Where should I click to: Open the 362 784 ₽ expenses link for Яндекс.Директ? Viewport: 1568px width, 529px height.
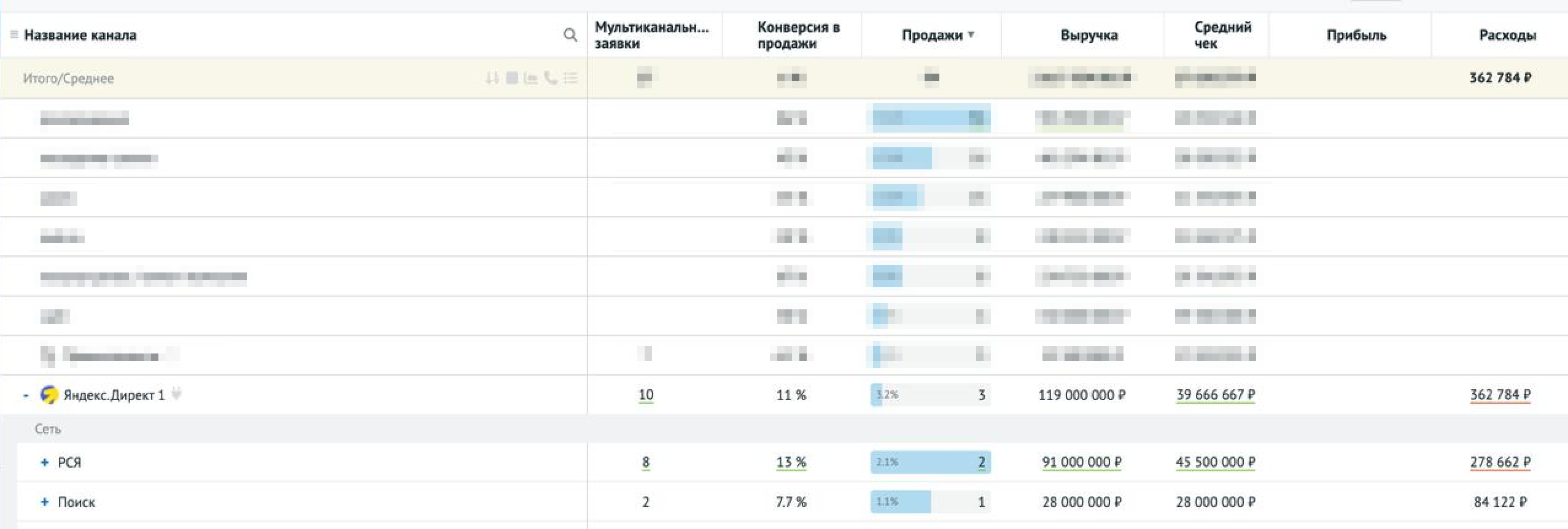point(1499,395)
